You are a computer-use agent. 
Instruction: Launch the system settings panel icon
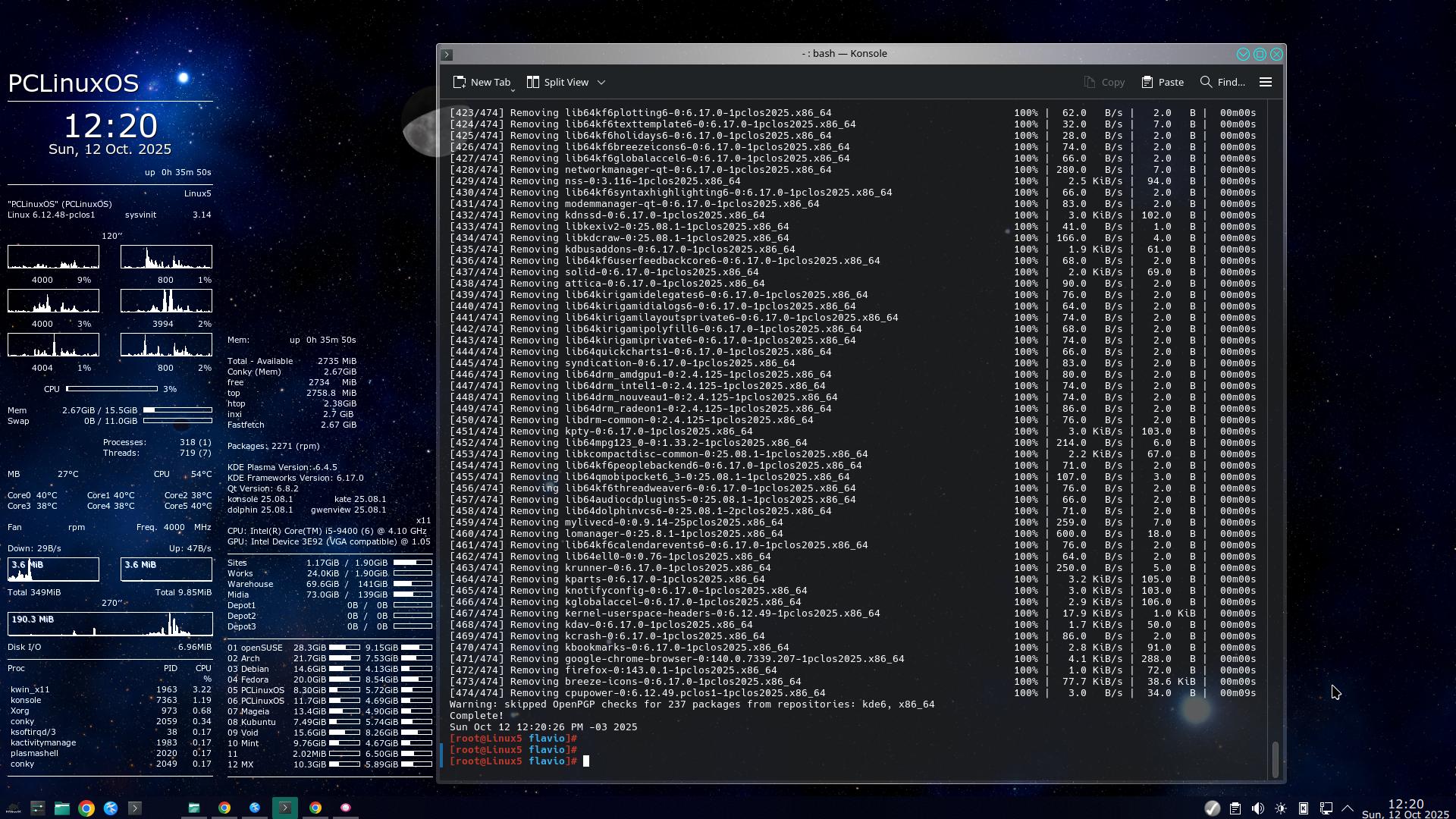coord(38,808)
